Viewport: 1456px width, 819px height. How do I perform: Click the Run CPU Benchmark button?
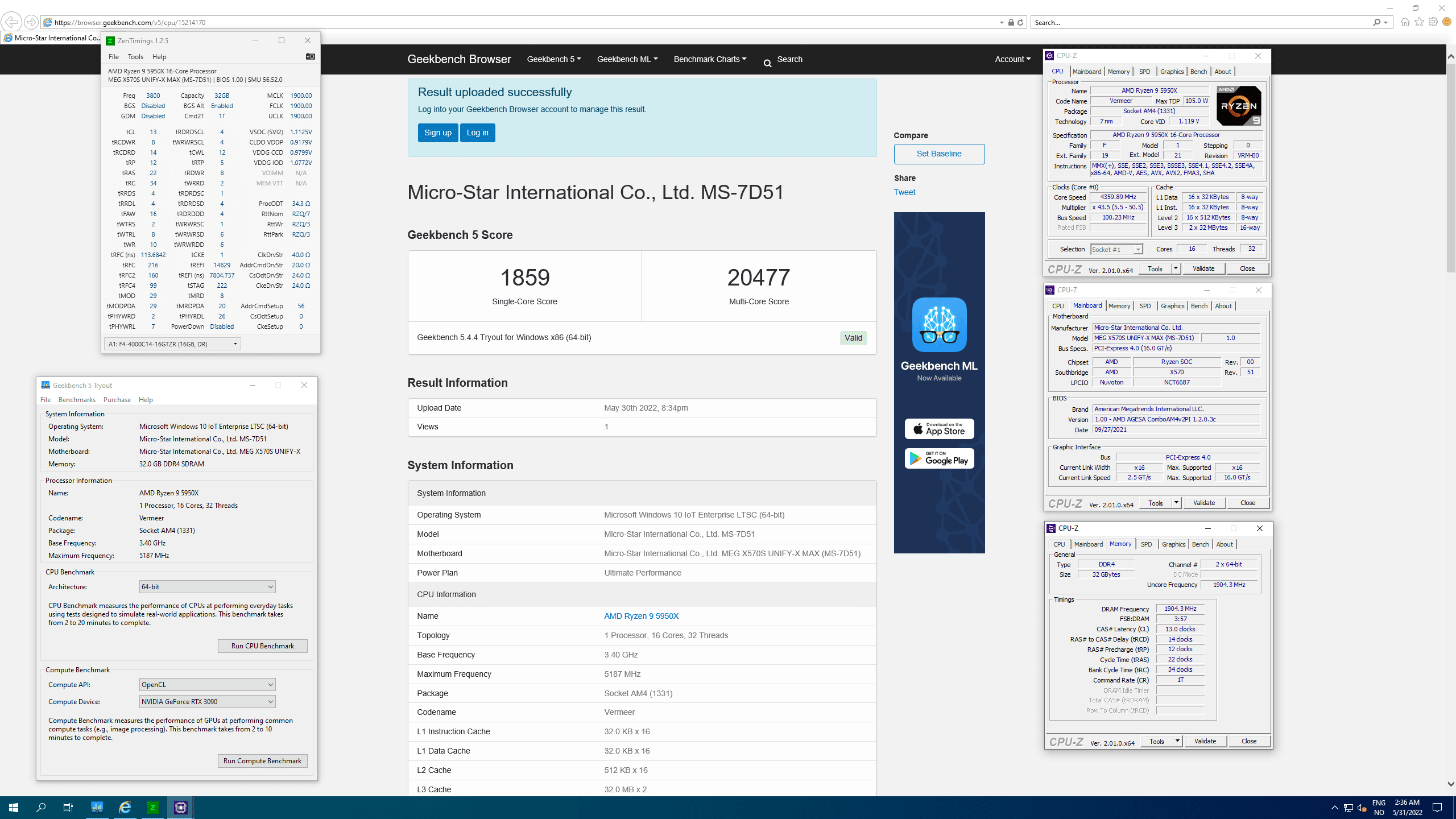click(262, 646)
